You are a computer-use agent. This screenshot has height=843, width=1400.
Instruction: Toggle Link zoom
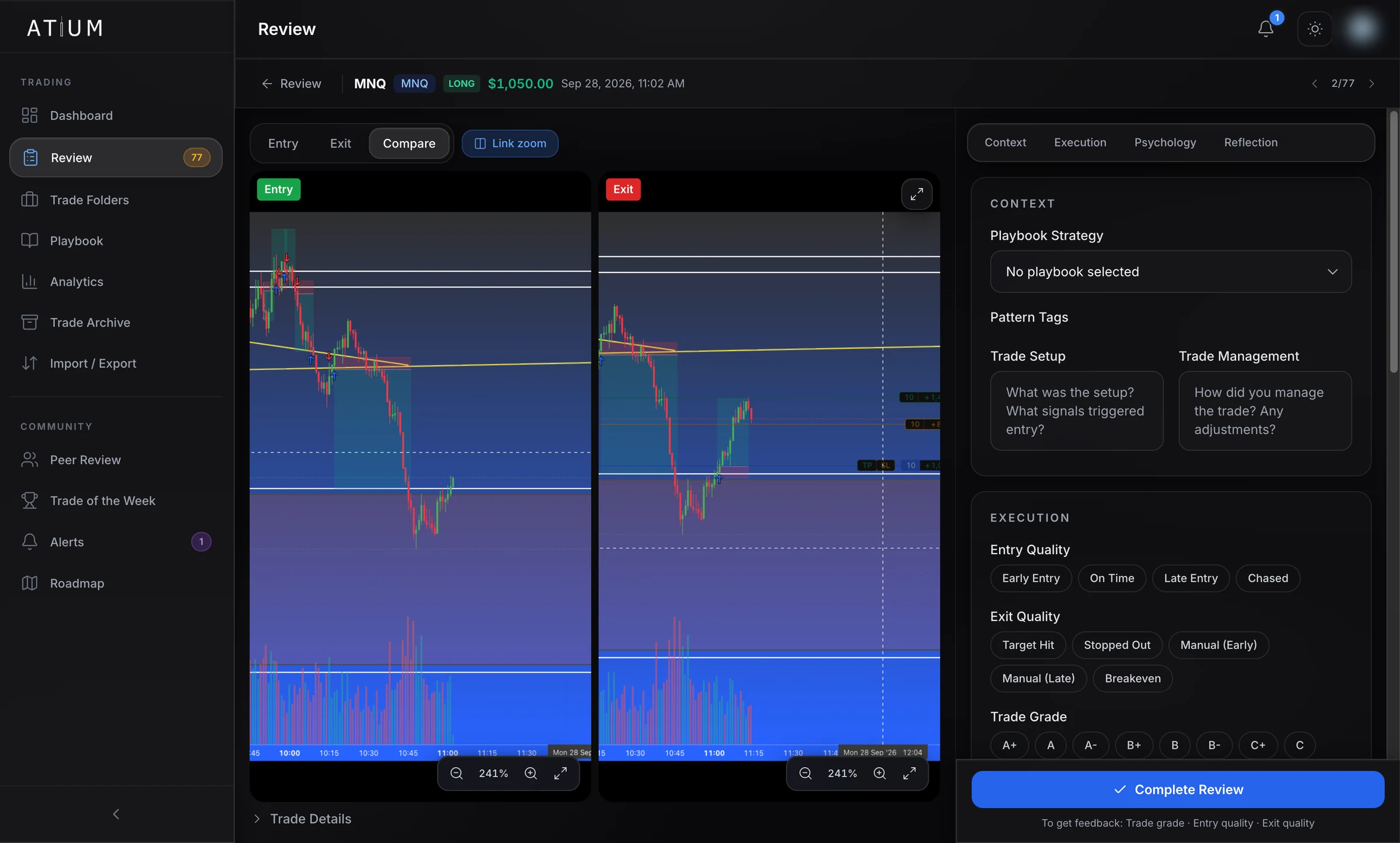pyautogui.click(x=510, y=144)
